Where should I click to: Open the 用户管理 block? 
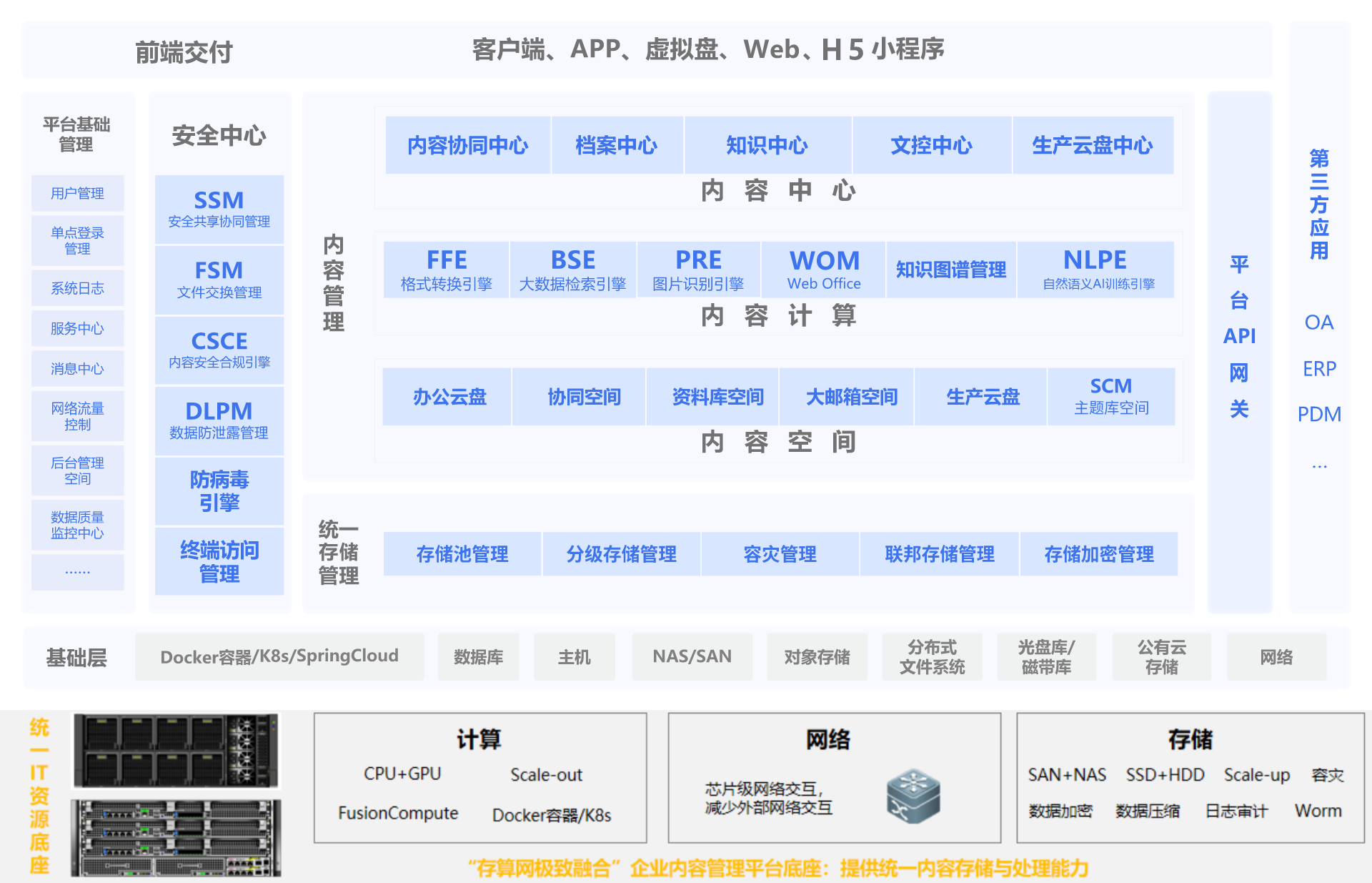[77, 193]
